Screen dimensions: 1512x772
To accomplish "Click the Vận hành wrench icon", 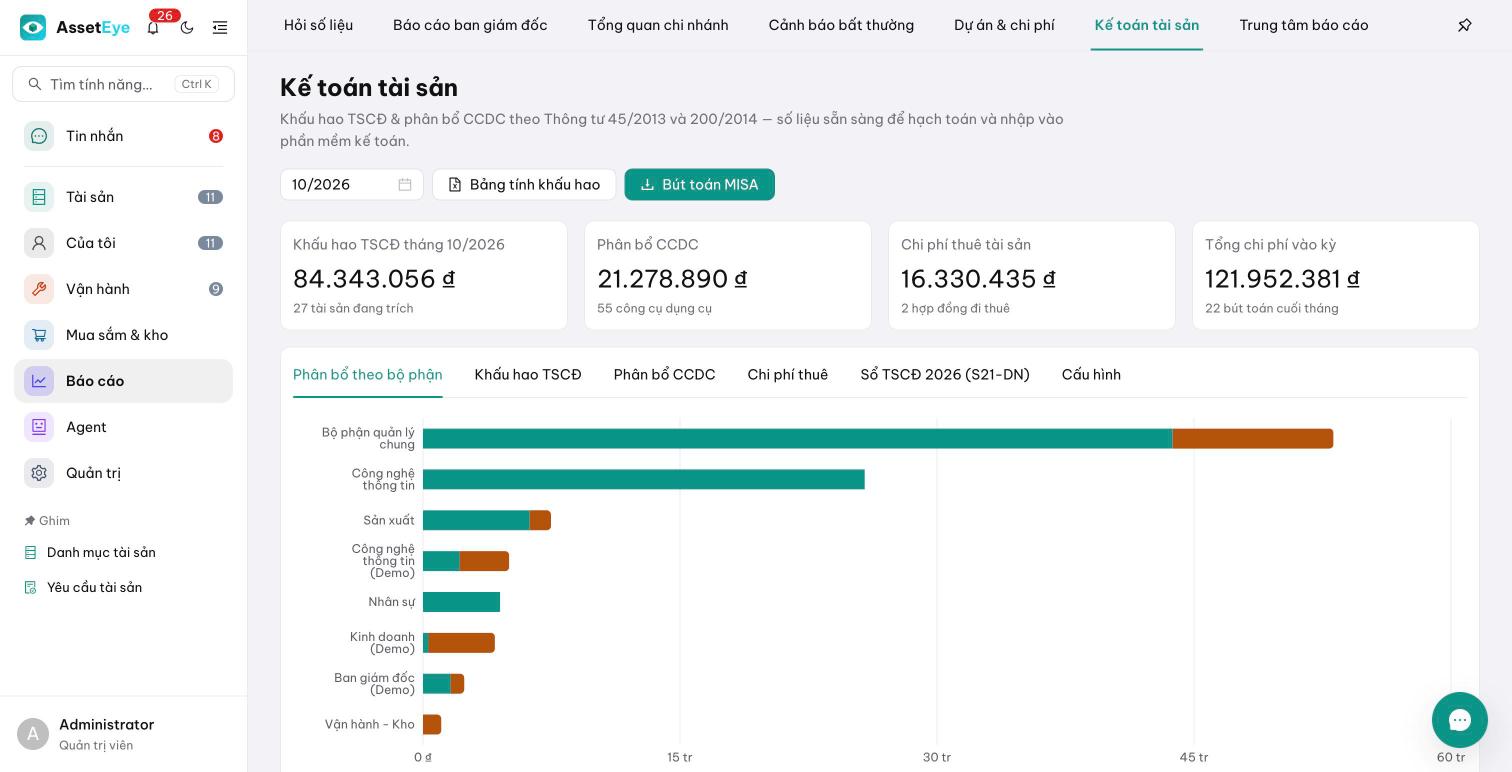I will (39, 289).
